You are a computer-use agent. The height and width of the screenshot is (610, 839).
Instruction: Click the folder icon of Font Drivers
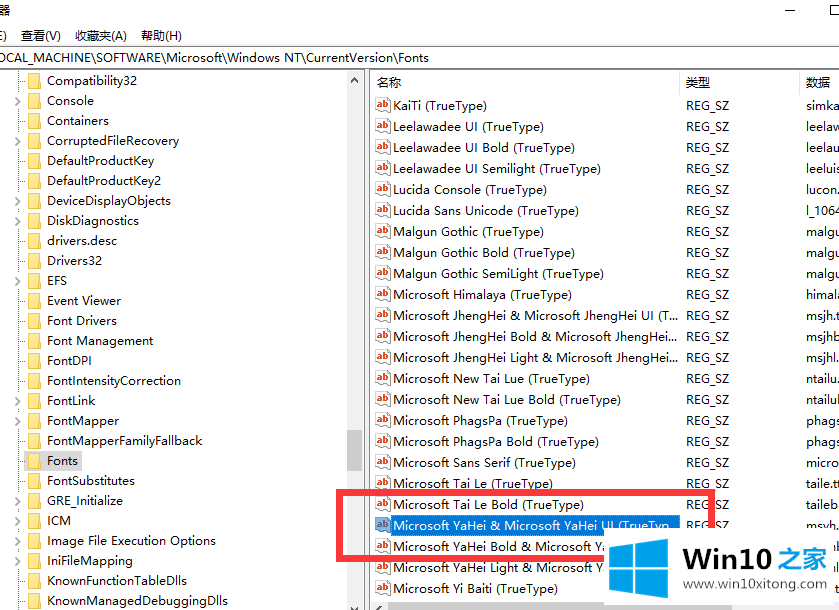[x=34, y=321]
